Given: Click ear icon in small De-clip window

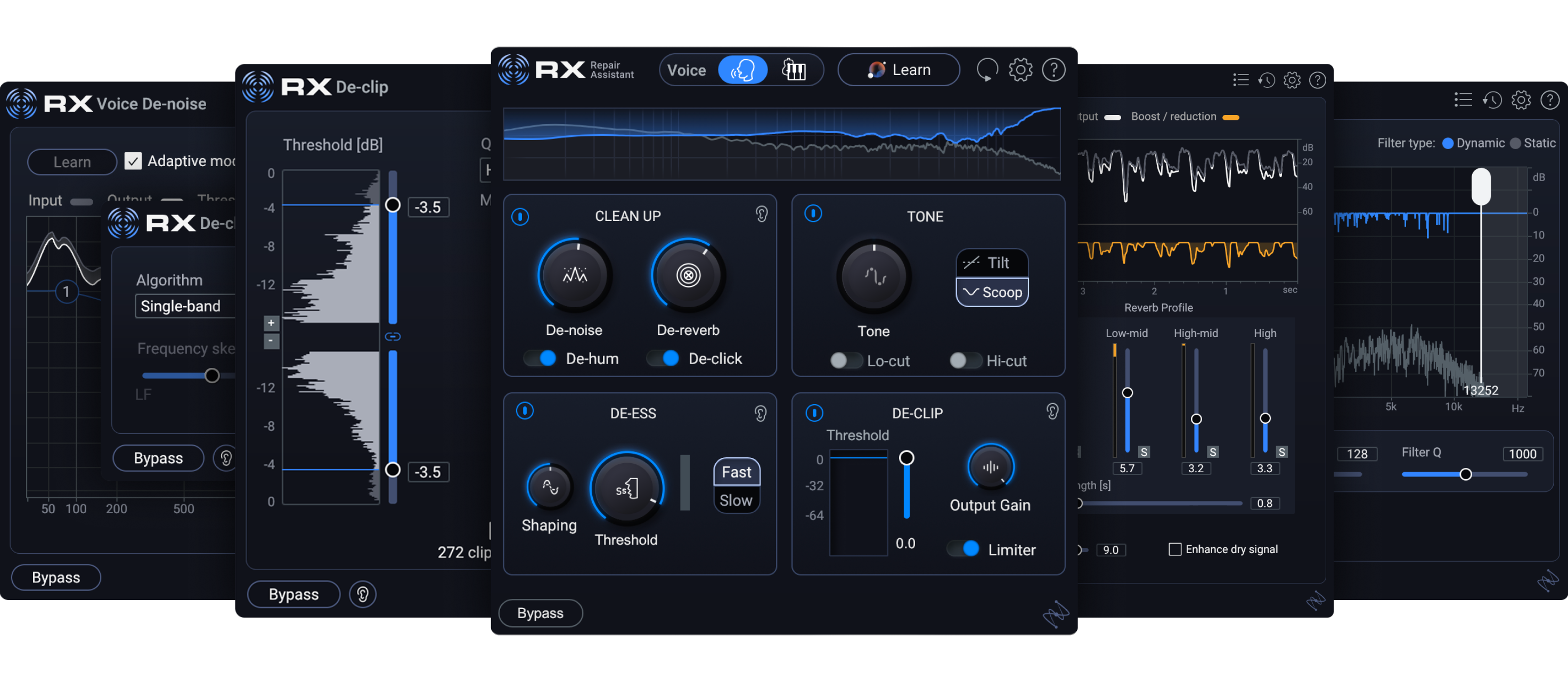Looking at the screenshot, I should pyautogui.click(x=226, y=458).
